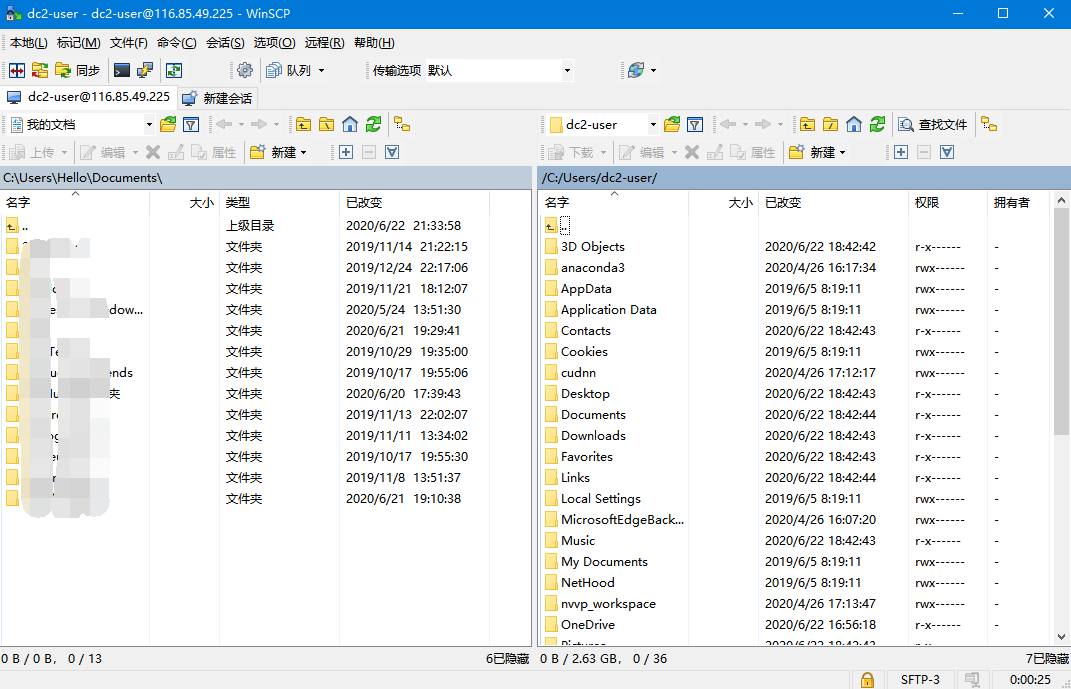Go to root directory in the remote panel

[x=831, y=124]
